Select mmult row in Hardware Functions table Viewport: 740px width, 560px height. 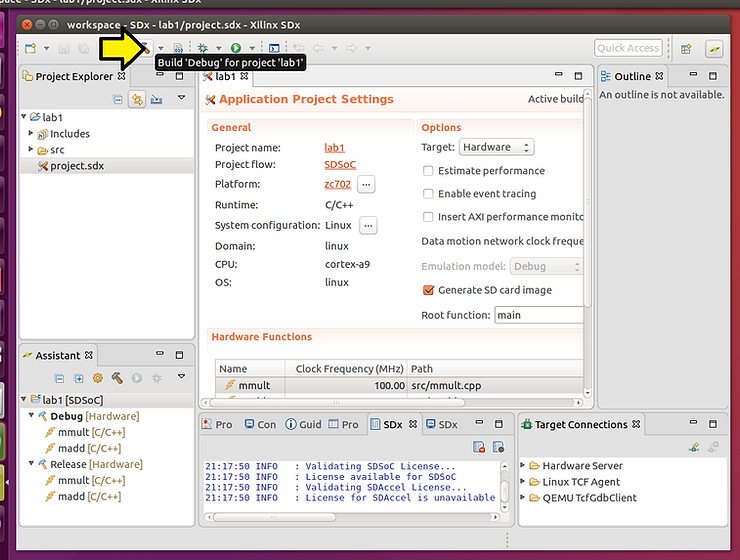click(x=399, y=385)
